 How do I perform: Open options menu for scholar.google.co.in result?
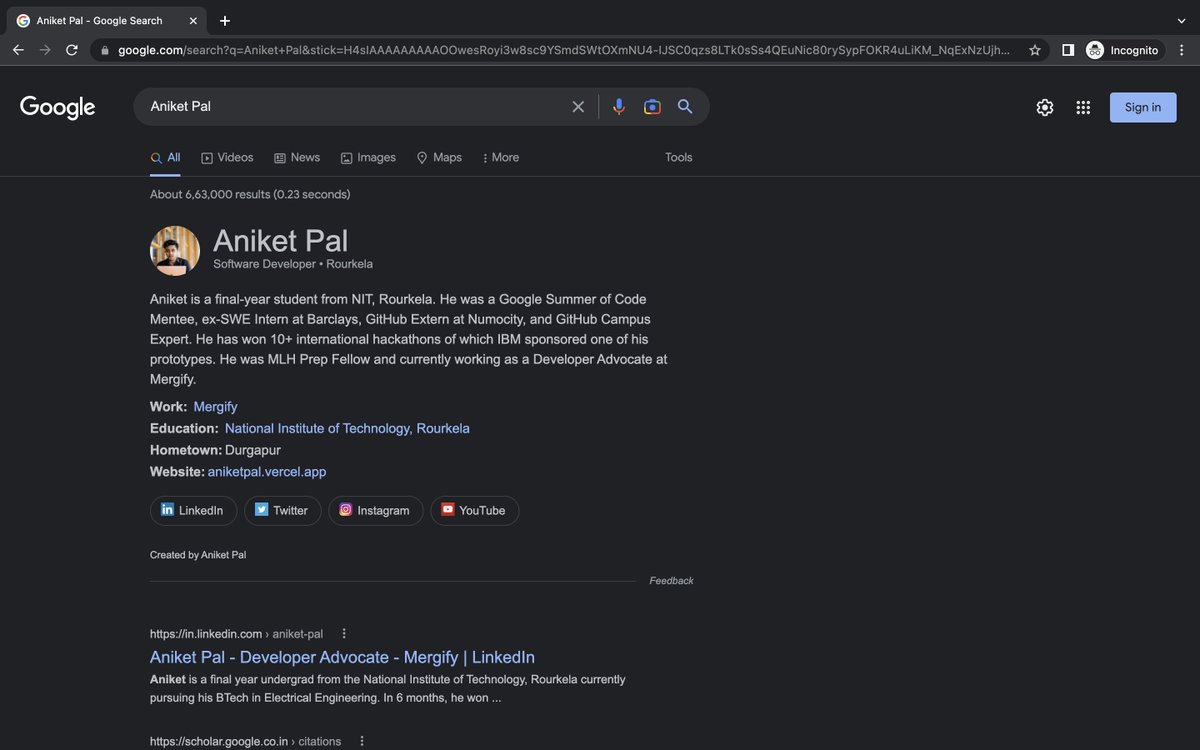tap(362, 742)
